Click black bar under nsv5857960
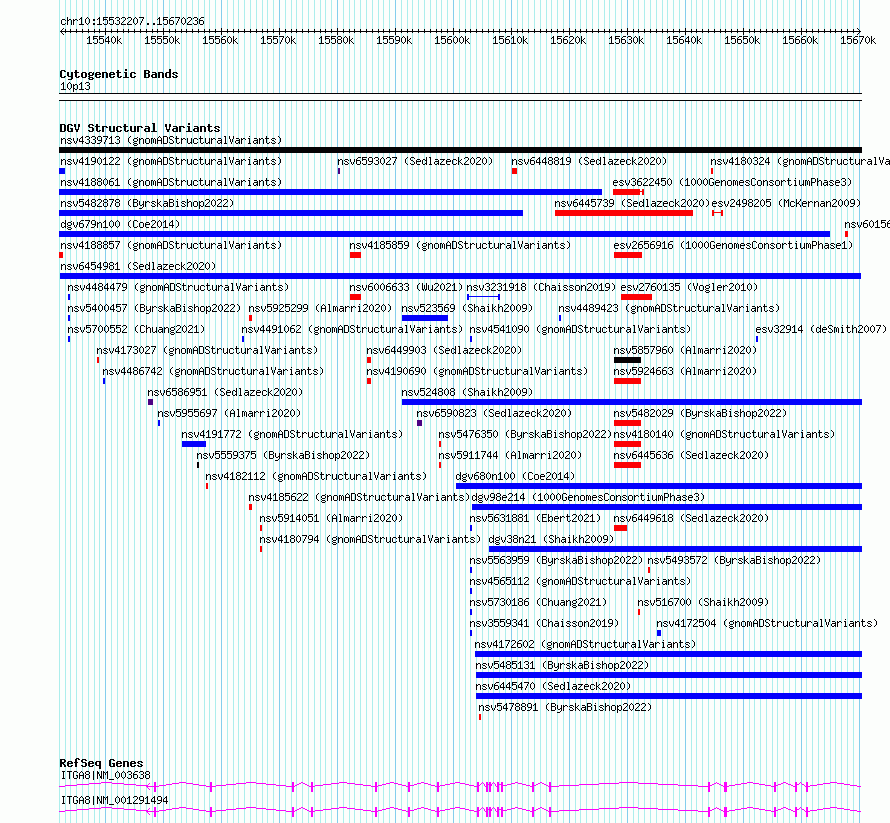890x823 pixels. tap(627, 360)
